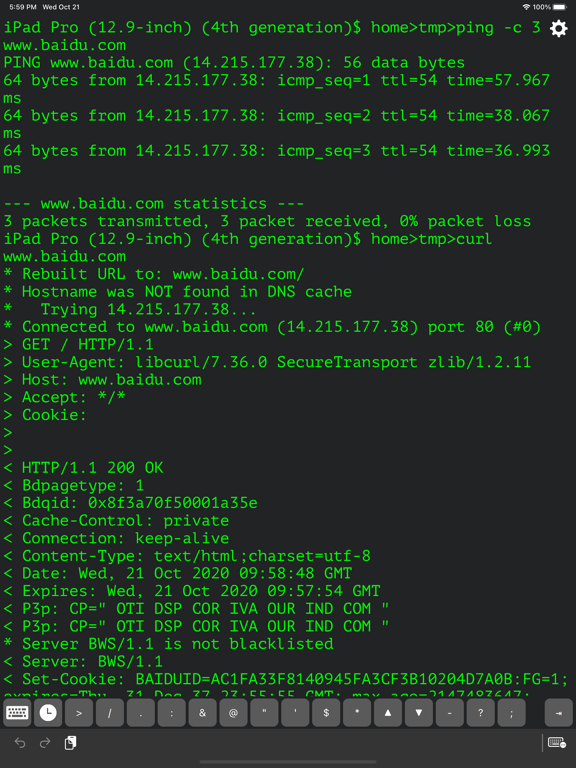
Task: Tap the semicolon key
Action: pos(511,713)
